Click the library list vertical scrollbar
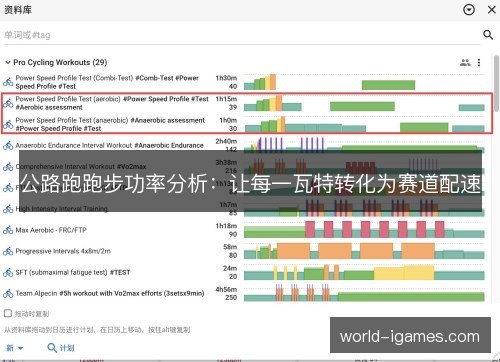This screenshot has height=362, width=500. pos(496,83)
